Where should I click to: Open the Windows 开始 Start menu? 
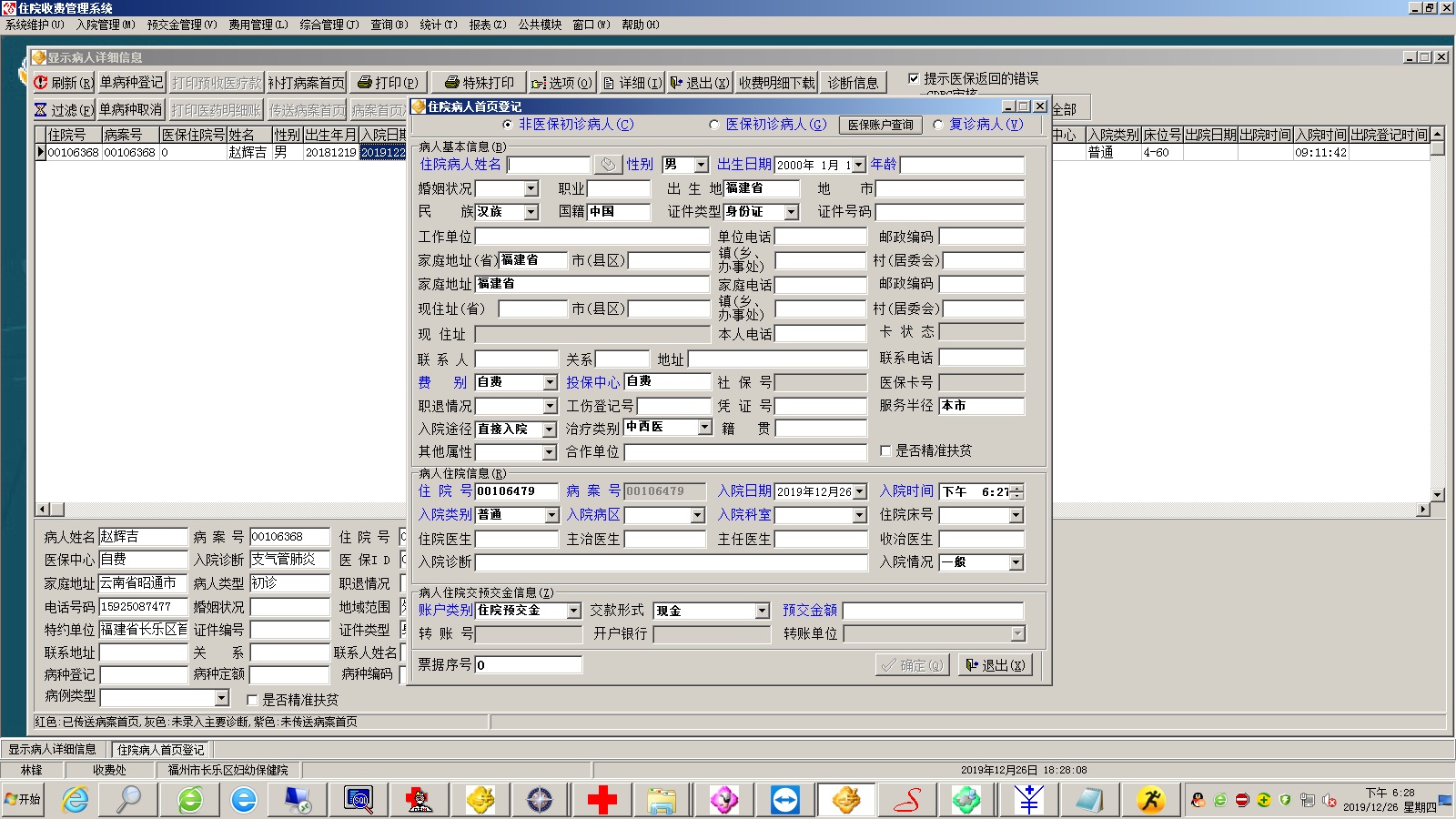click(x=24, y=800)
